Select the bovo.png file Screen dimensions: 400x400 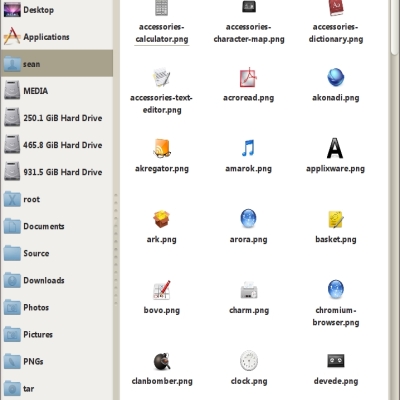(162, 297)
